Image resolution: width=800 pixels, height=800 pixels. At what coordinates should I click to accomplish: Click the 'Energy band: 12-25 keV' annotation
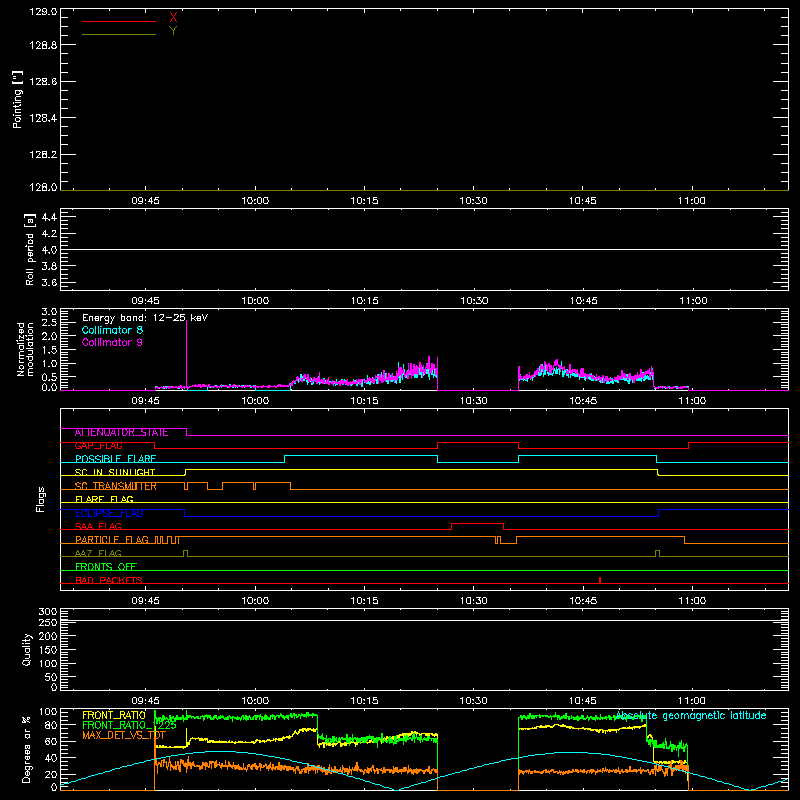coord(145,318)
